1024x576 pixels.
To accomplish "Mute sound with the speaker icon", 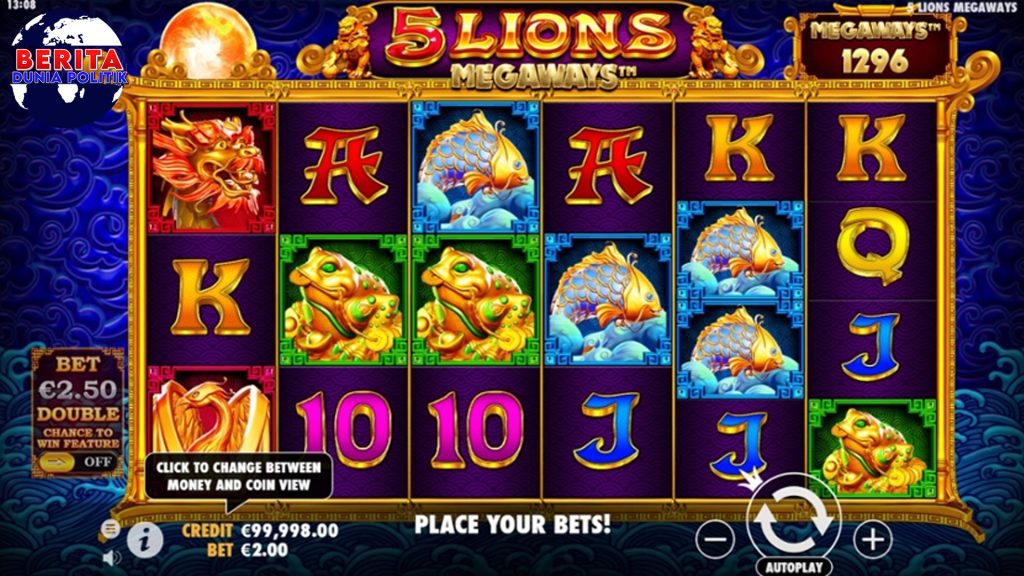I will (x=112, y=557).
